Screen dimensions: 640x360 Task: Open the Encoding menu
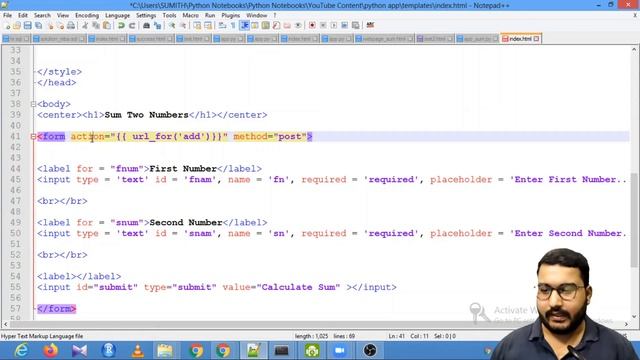[87, 15]
